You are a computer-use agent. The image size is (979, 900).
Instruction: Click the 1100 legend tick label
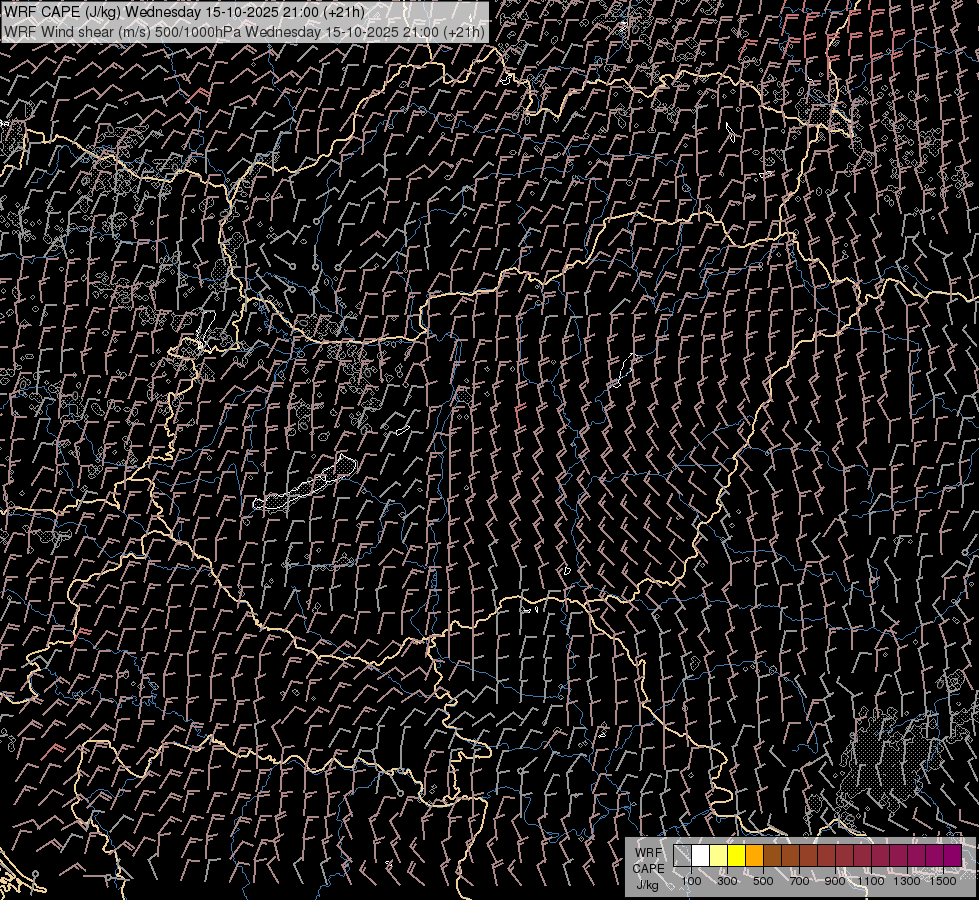(871, 881)
